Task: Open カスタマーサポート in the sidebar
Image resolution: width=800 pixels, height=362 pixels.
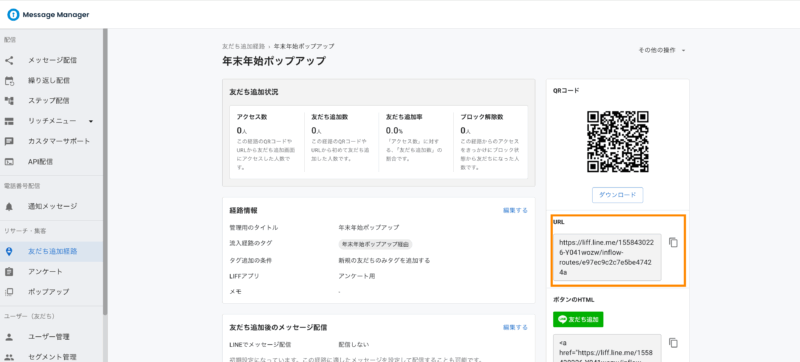Action: pyautogui.click(x=59, y=141)
